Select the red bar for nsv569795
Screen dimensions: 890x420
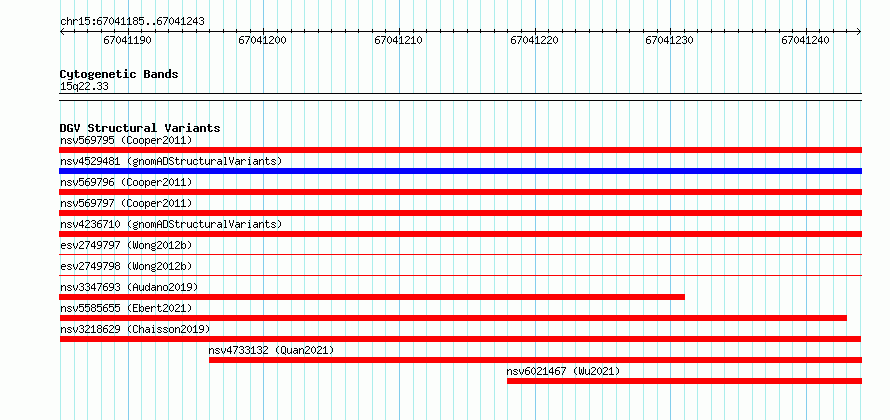click(460, 150)
